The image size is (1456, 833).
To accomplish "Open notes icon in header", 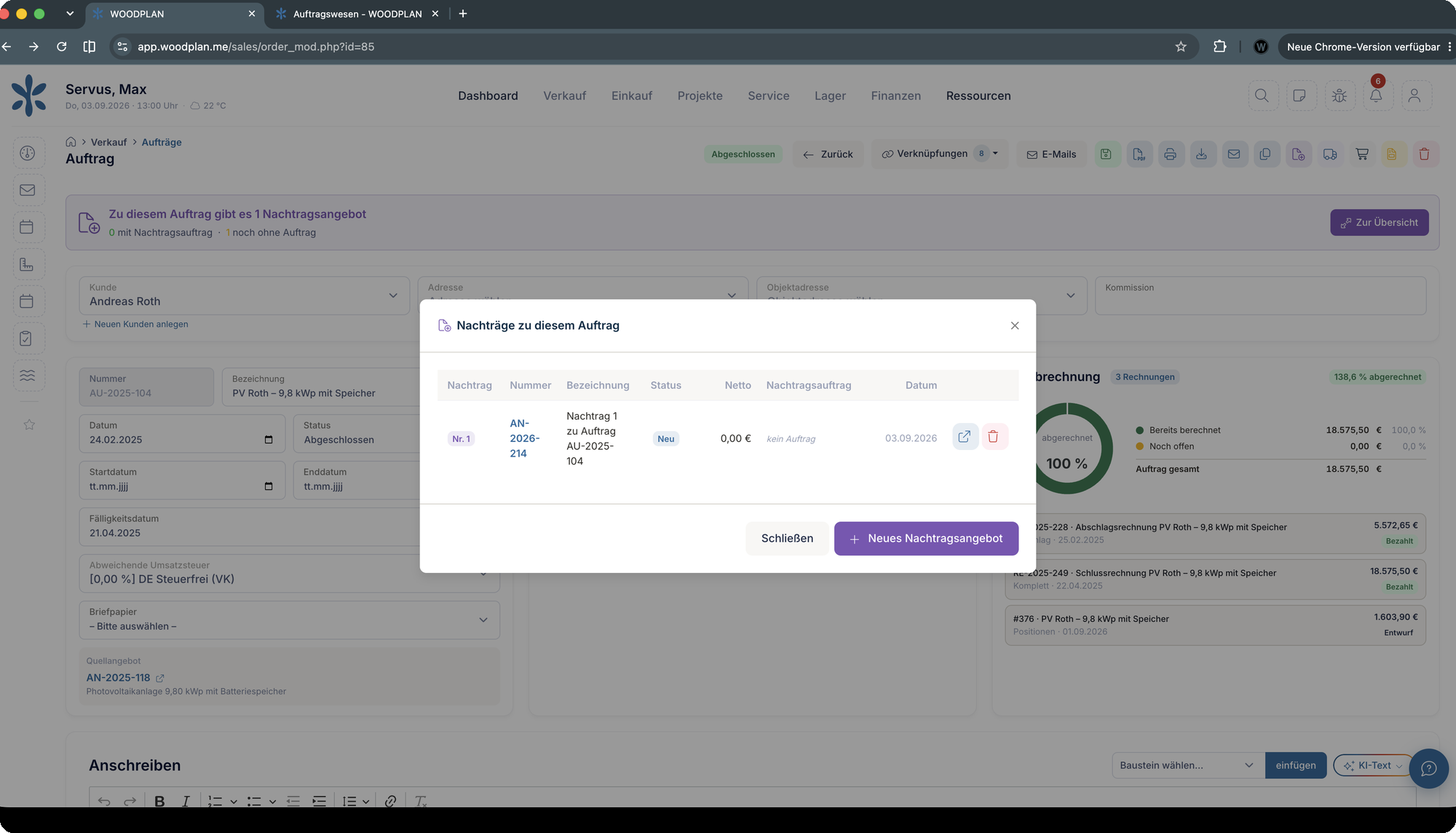I will (x=1299, y=95).
